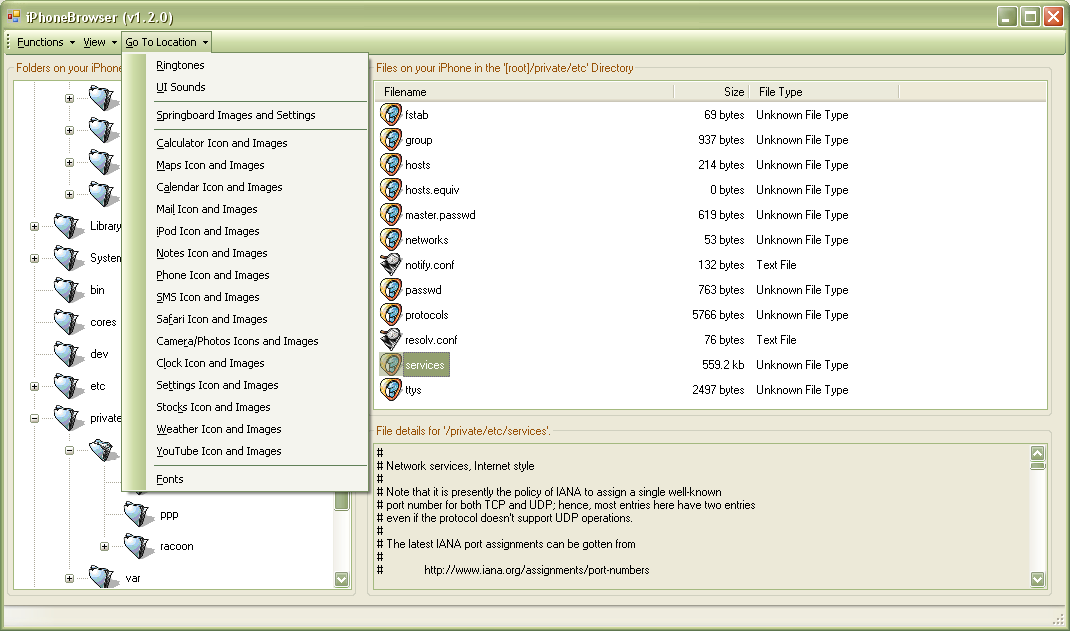1070x631 pixels.
Task: Select the master.passwd filename
Action: tap(440, 215)
